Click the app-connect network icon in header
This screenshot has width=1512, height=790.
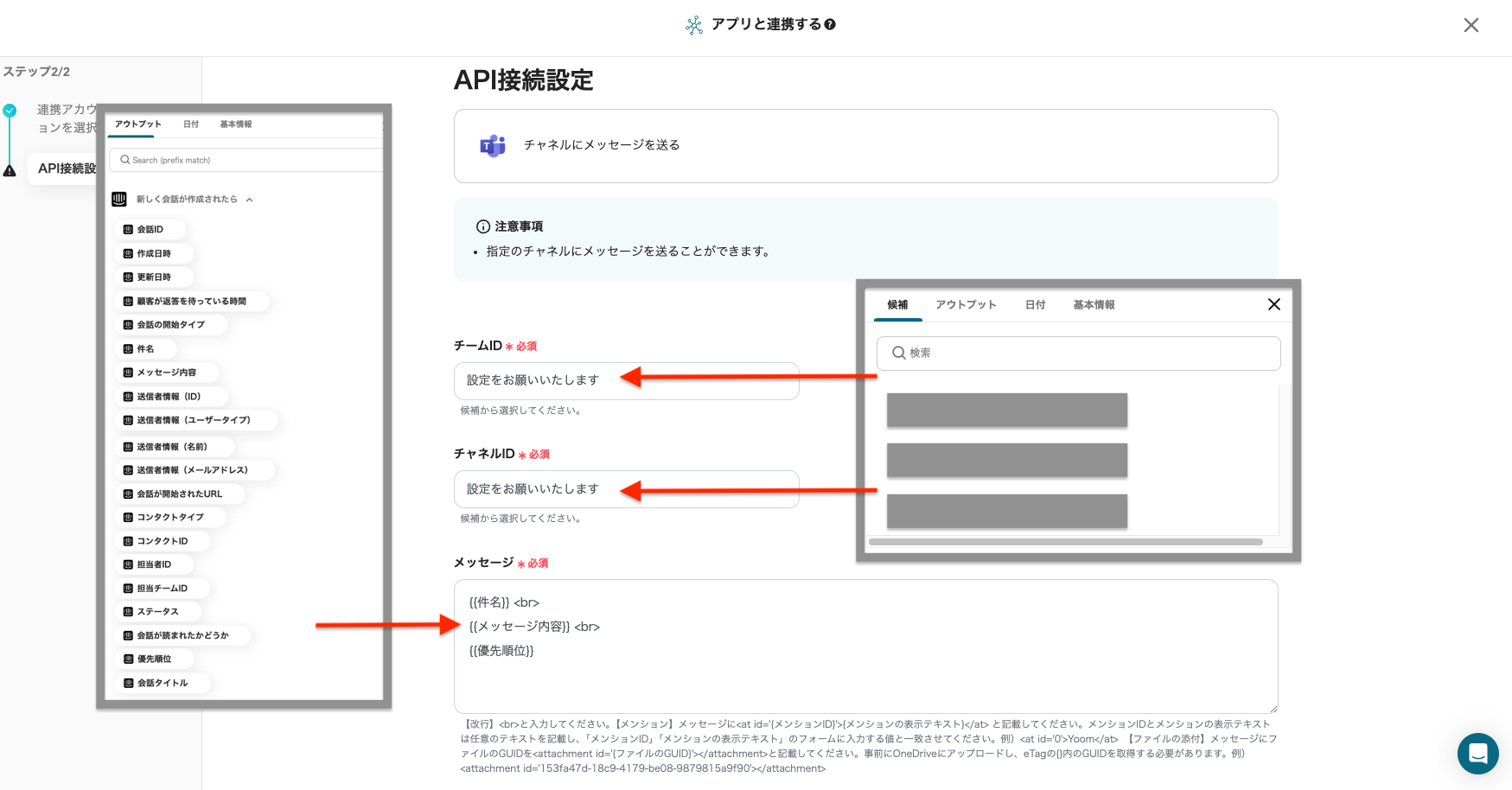coord(694,25)
